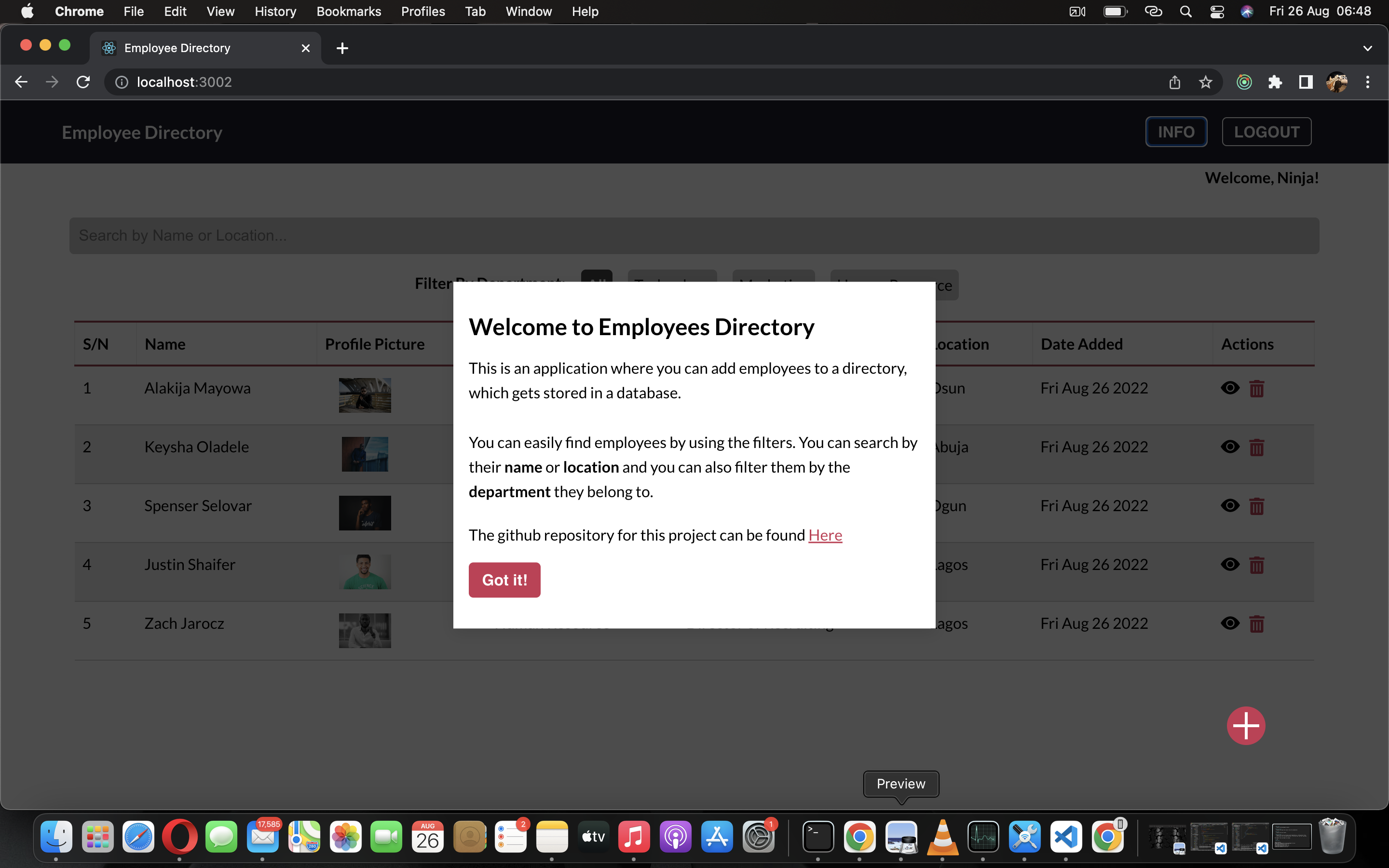Click the share icon in the address bar

click(1174, 82)
